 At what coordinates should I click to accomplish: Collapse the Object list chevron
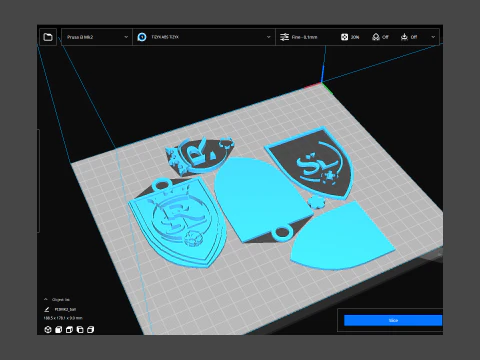[46, 299]
